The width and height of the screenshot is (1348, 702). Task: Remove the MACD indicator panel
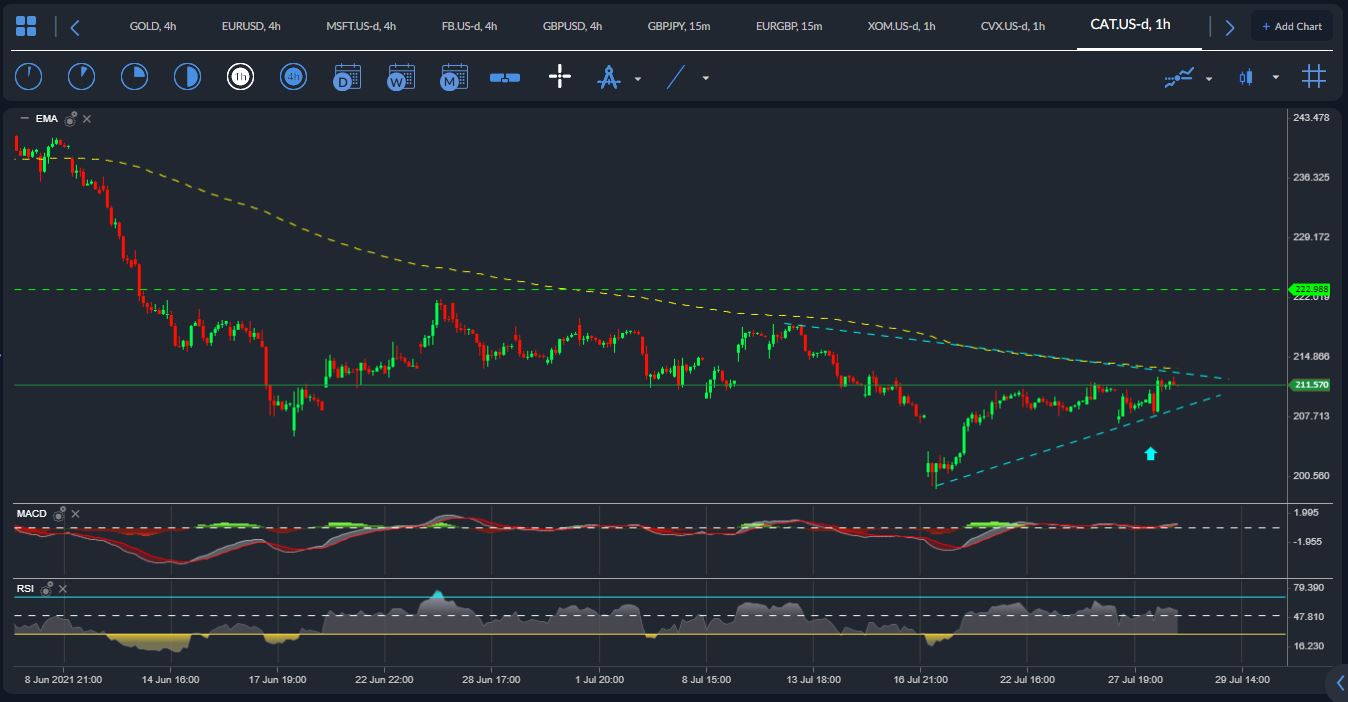[75, 514]
